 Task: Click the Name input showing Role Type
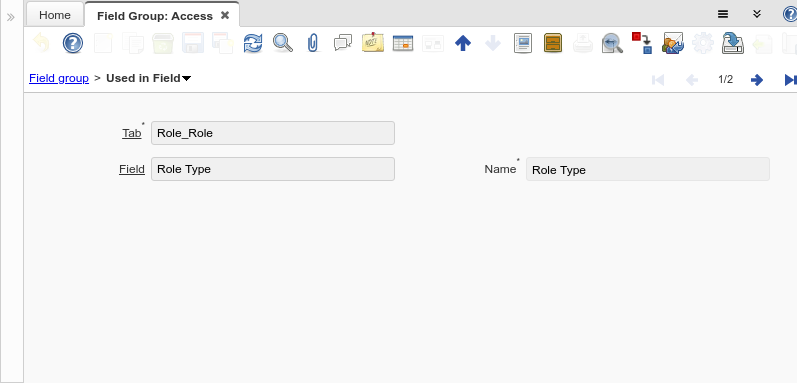tap(648, 170)
